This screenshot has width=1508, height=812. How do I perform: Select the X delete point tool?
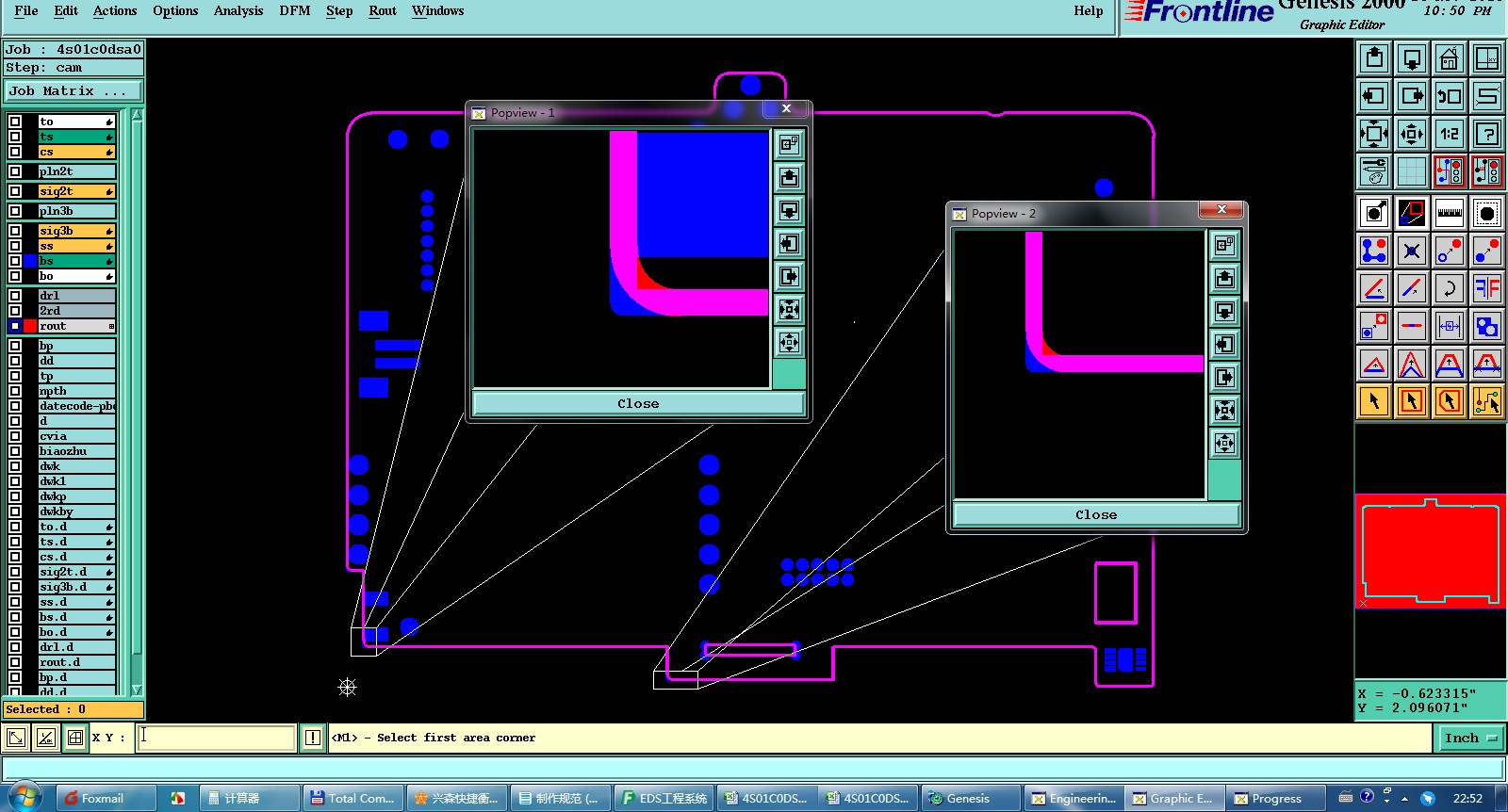[x=1412, y=251]
